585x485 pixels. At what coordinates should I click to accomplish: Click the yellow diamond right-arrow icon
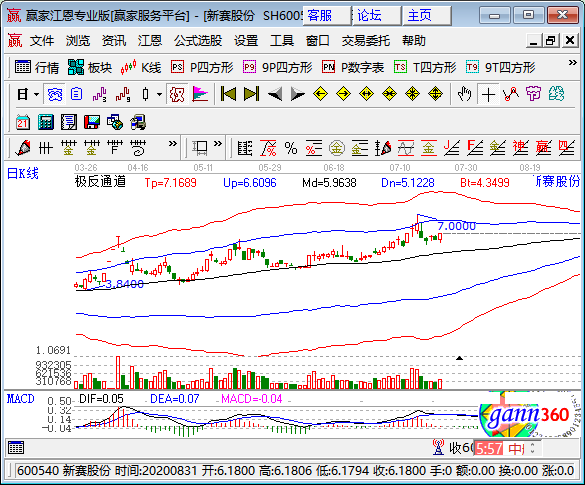coord(343,94)
